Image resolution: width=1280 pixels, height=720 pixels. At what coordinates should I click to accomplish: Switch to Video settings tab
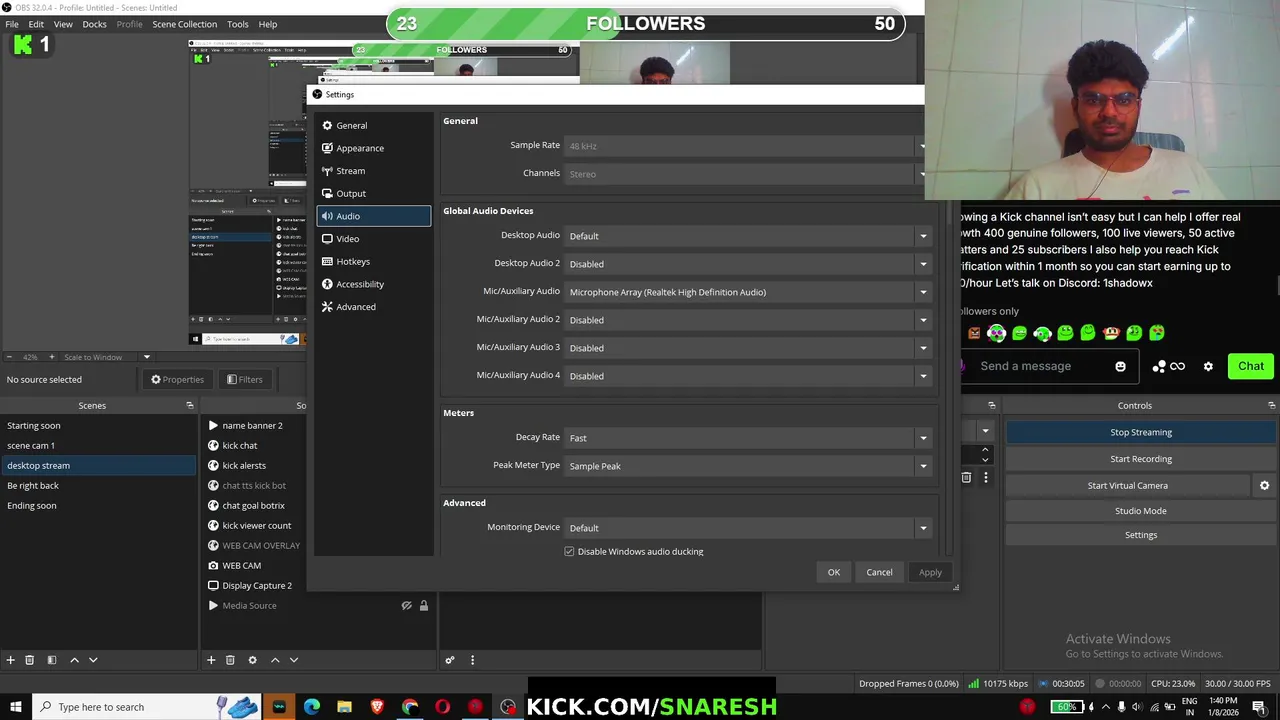pyautogui.click(x=373, y=239)
